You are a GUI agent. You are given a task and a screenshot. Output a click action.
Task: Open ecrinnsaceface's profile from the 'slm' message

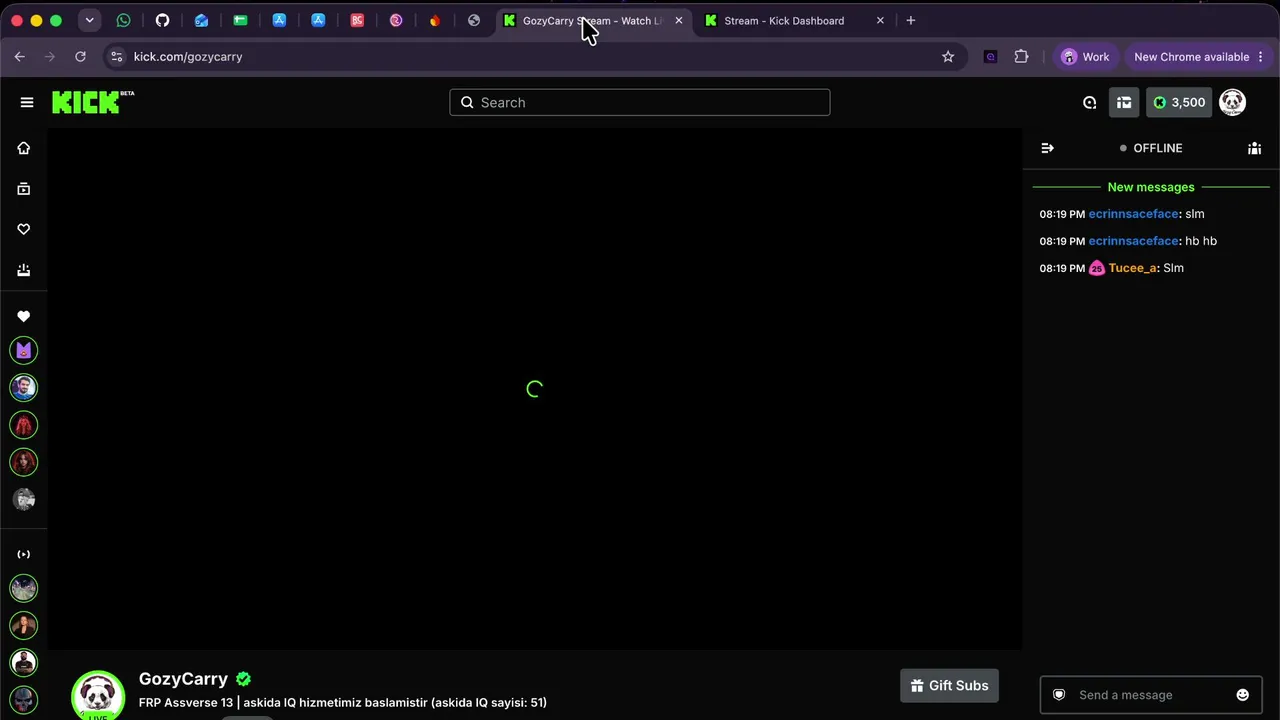pyautogui.click(x=1133, y=214)
